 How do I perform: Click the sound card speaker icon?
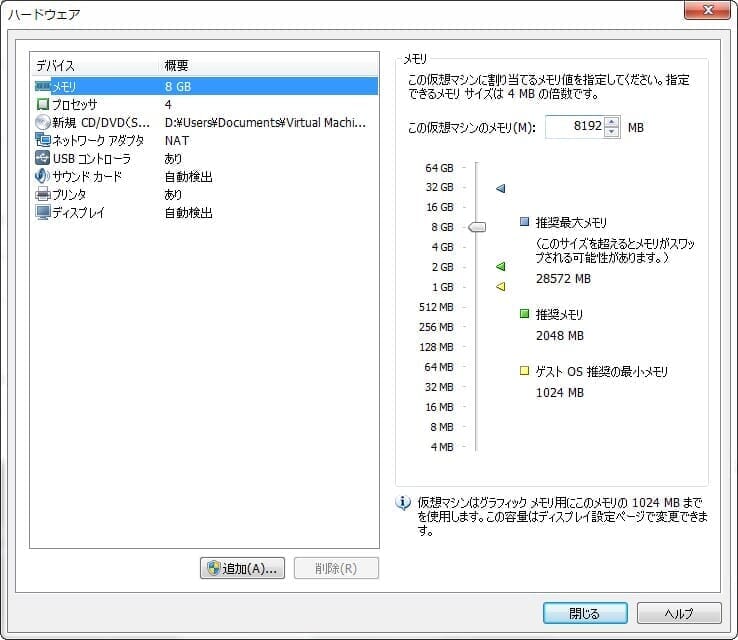42,177
